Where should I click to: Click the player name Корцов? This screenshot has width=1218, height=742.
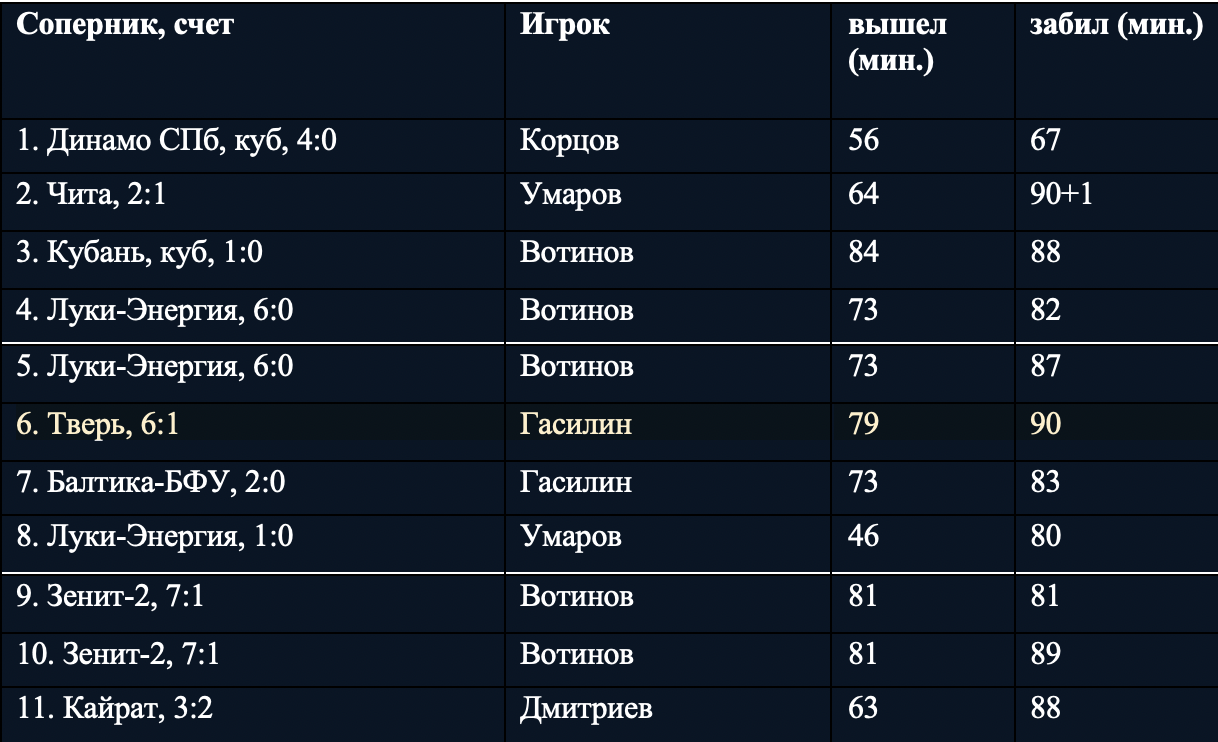[x=570, y=139]
